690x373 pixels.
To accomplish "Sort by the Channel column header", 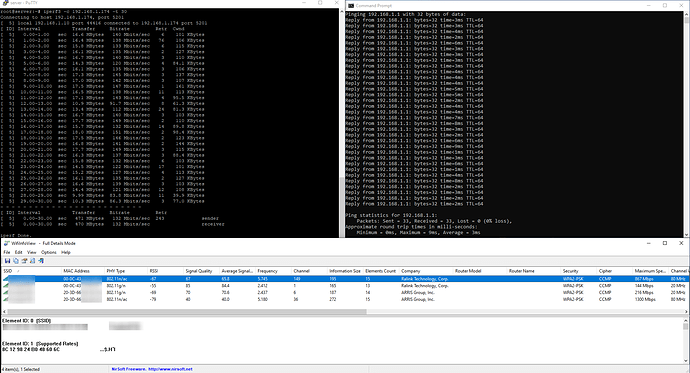I will [309, 271].
